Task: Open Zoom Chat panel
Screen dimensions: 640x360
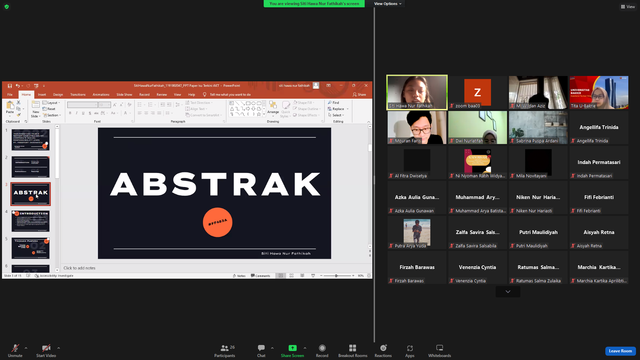Action: point(261,350)
